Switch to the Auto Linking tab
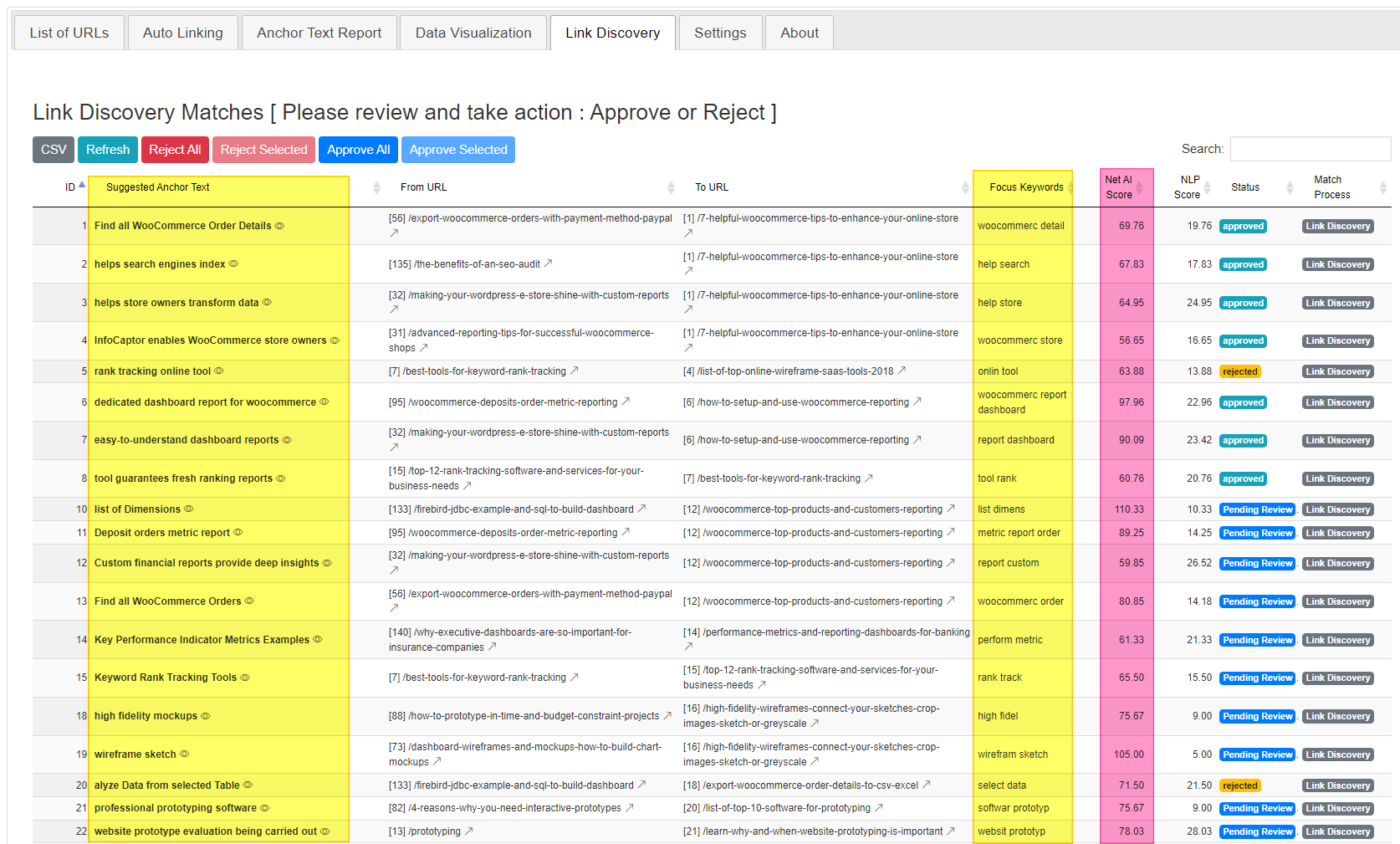This screenshot has width=1400, height=844. (182, 33)
